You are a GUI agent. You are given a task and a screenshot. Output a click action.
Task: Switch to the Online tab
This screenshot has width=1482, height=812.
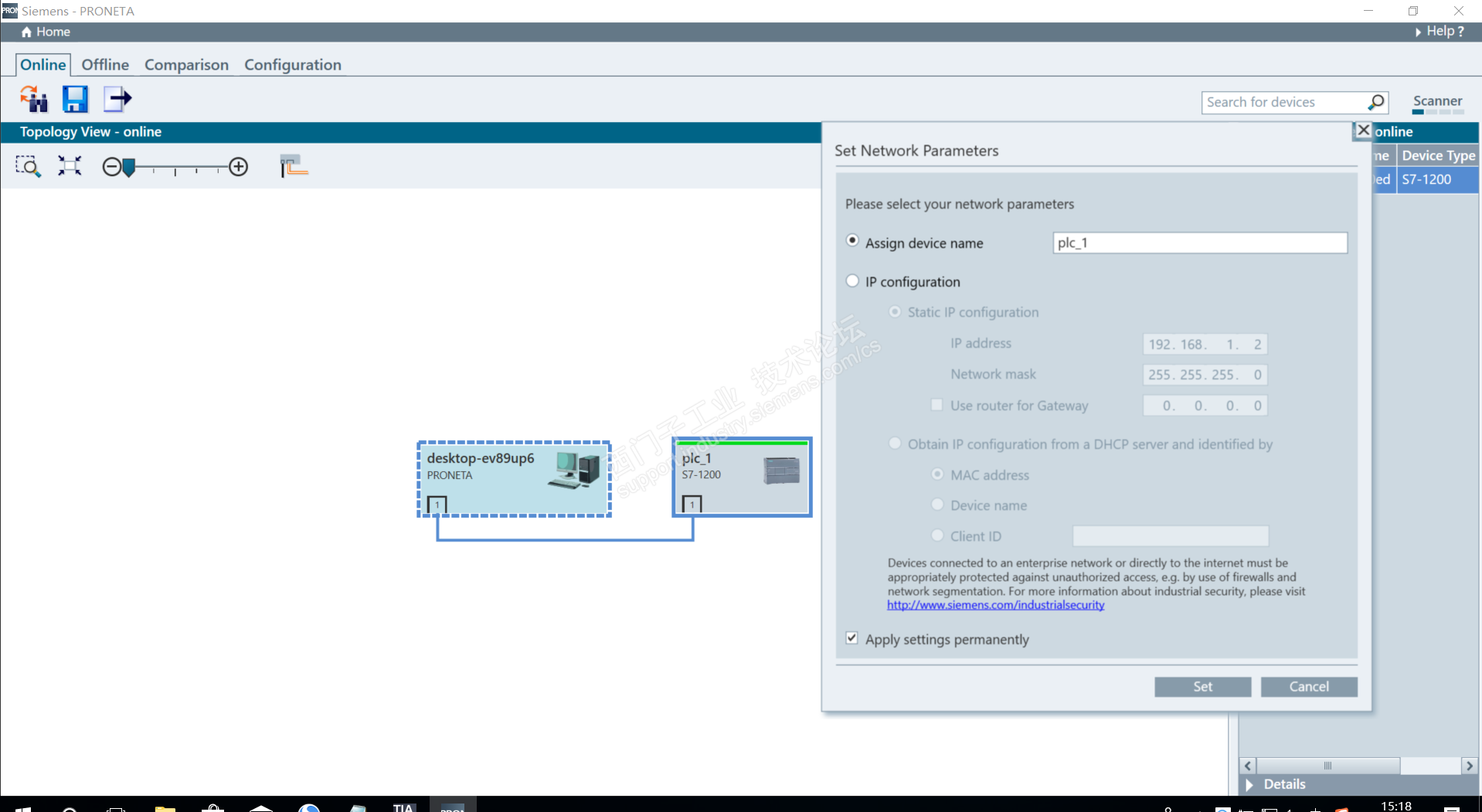[43, 65]
